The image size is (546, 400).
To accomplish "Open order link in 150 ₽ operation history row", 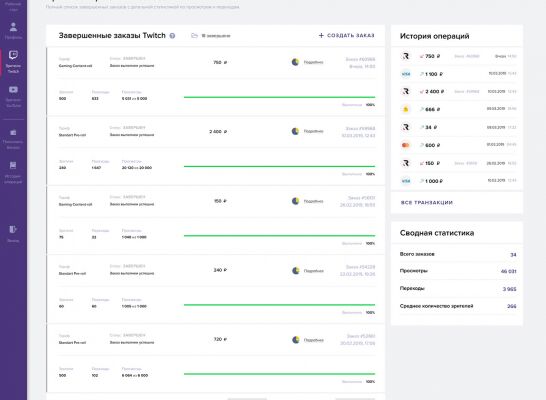I will (466, 163).
